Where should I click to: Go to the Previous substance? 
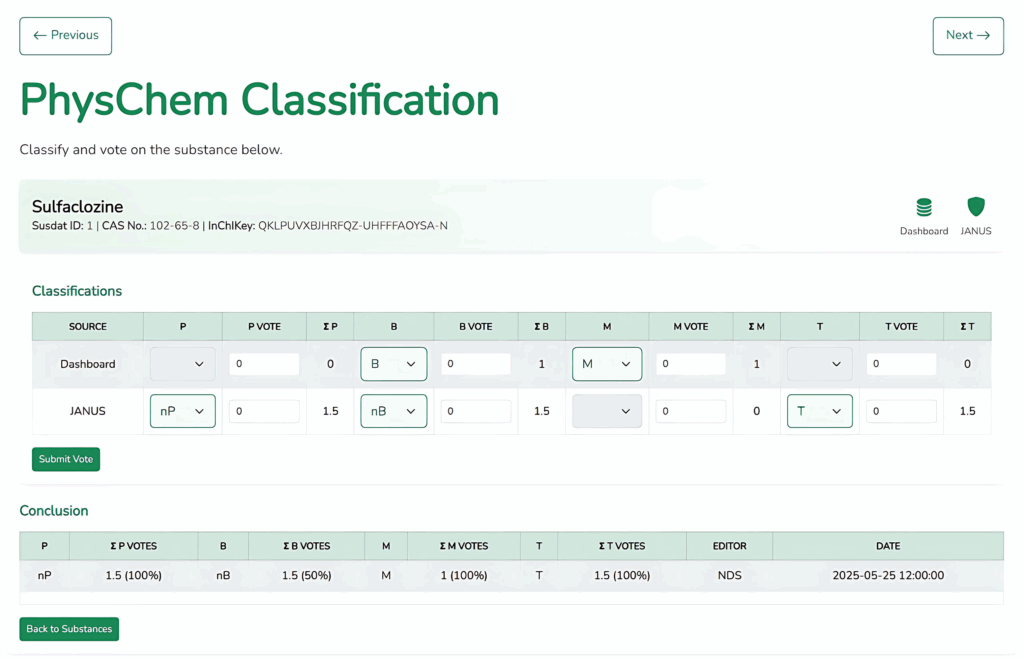(65, 36)
